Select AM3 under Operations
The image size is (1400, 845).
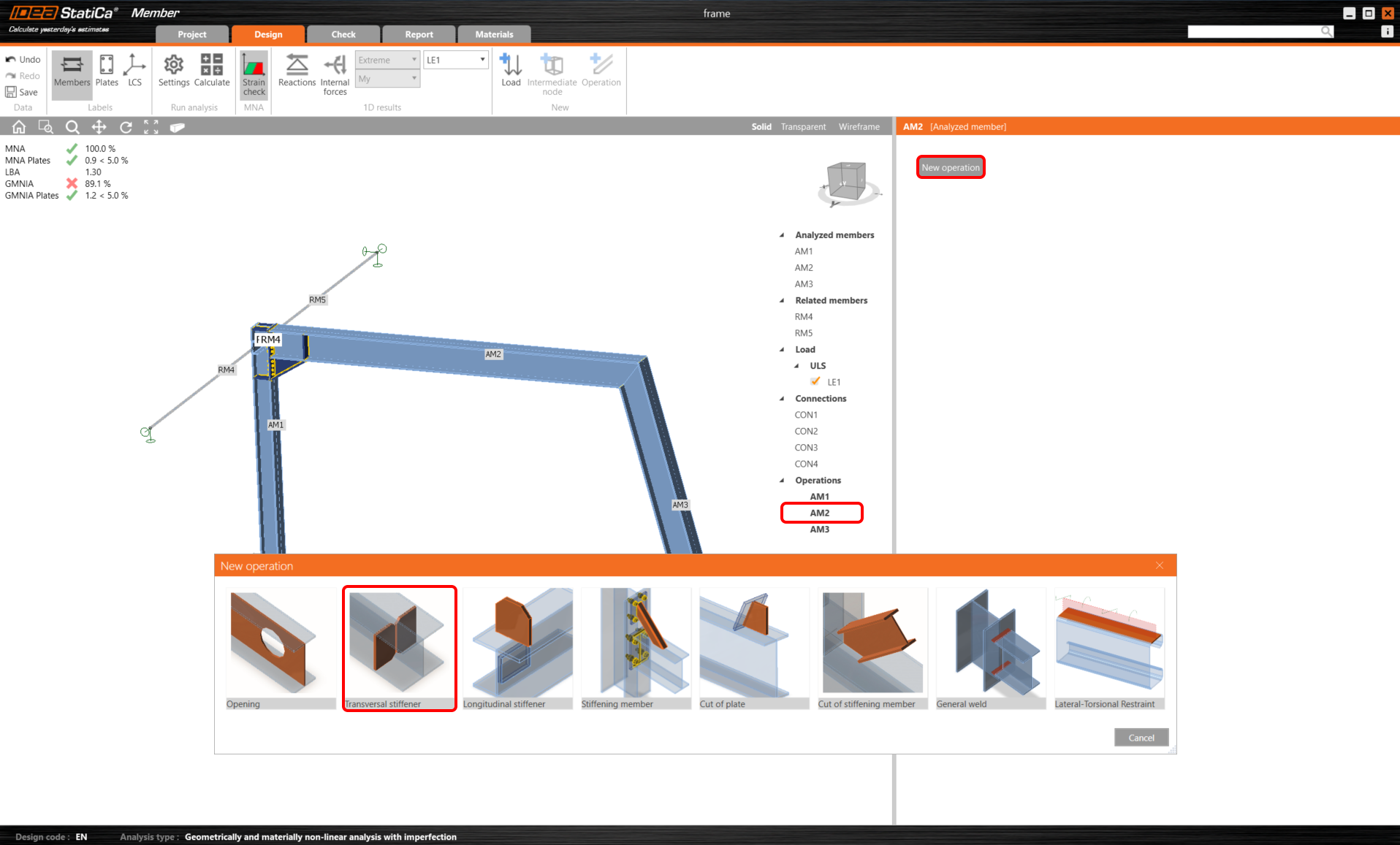pyautogui.click(x=820, y=529)
